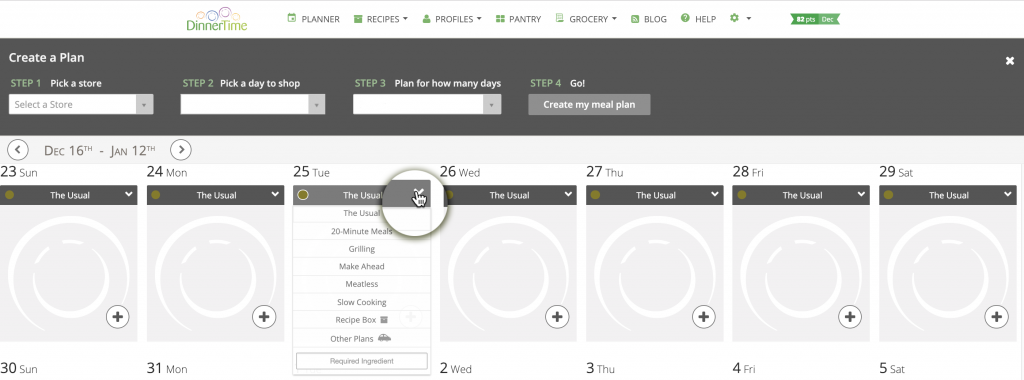Click the 82 pts reward badge

pyautogui.click(x=815, y=19)
